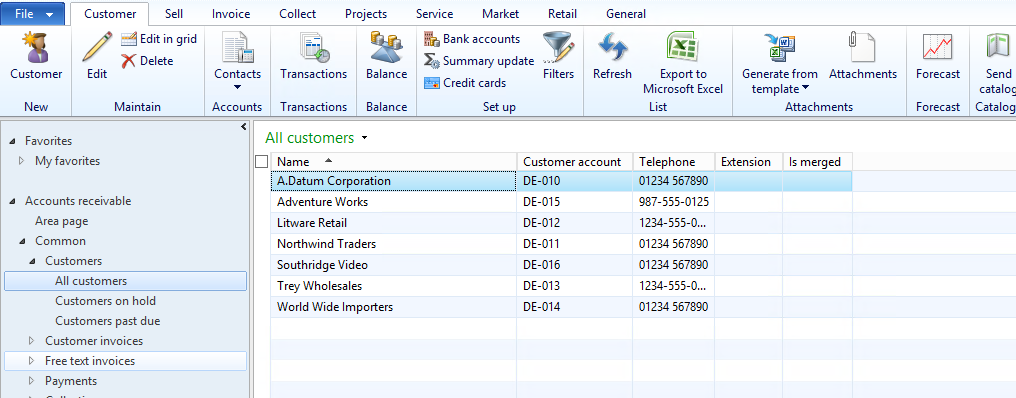The height and width of the screenshot is (398, 1016).
Task: Switch to the Customer ribbon tab
Action: (110, 14)
